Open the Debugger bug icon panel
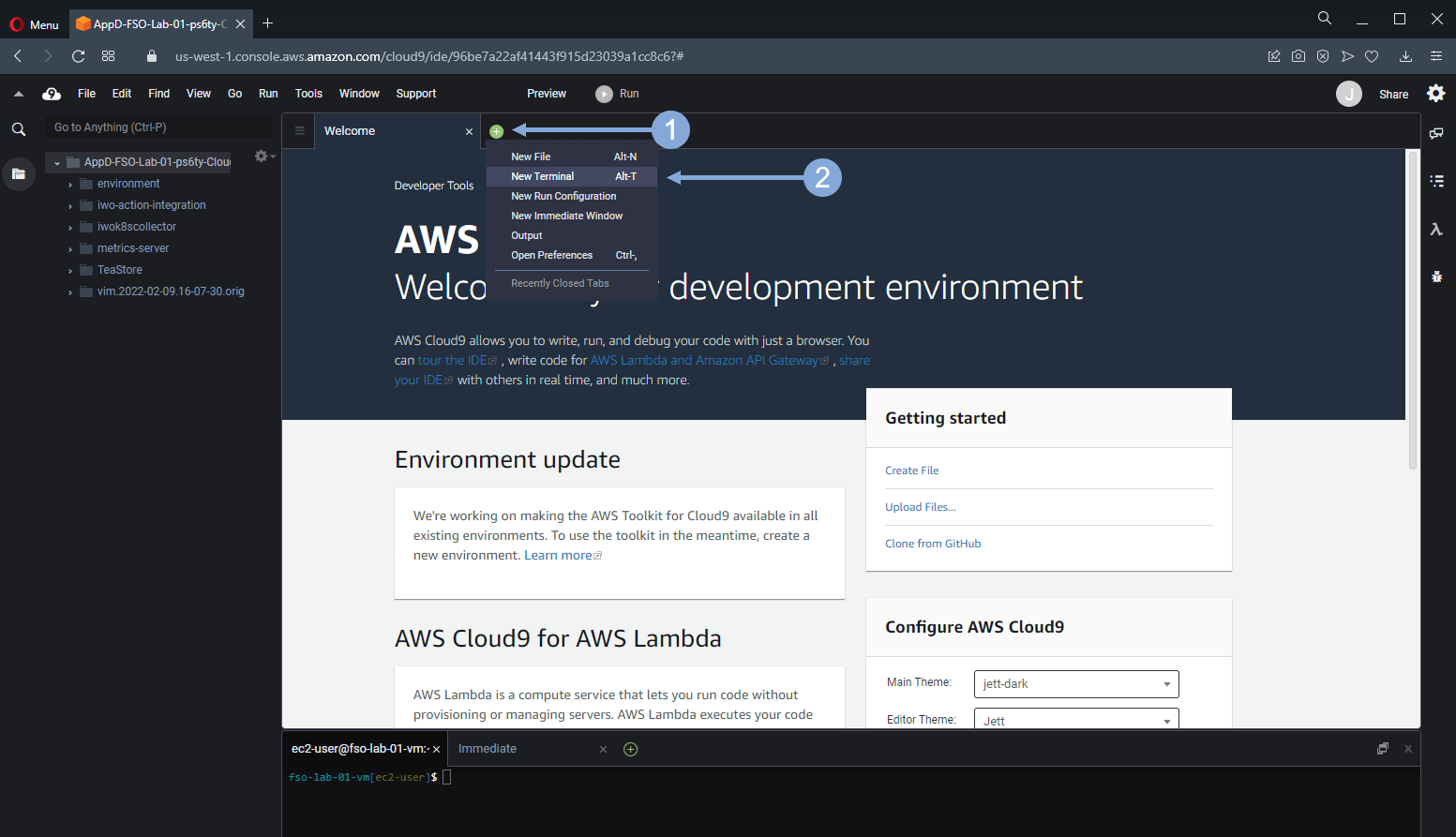The height and width of the screenshot is (837, 1456). click(x=1436, y=277)
